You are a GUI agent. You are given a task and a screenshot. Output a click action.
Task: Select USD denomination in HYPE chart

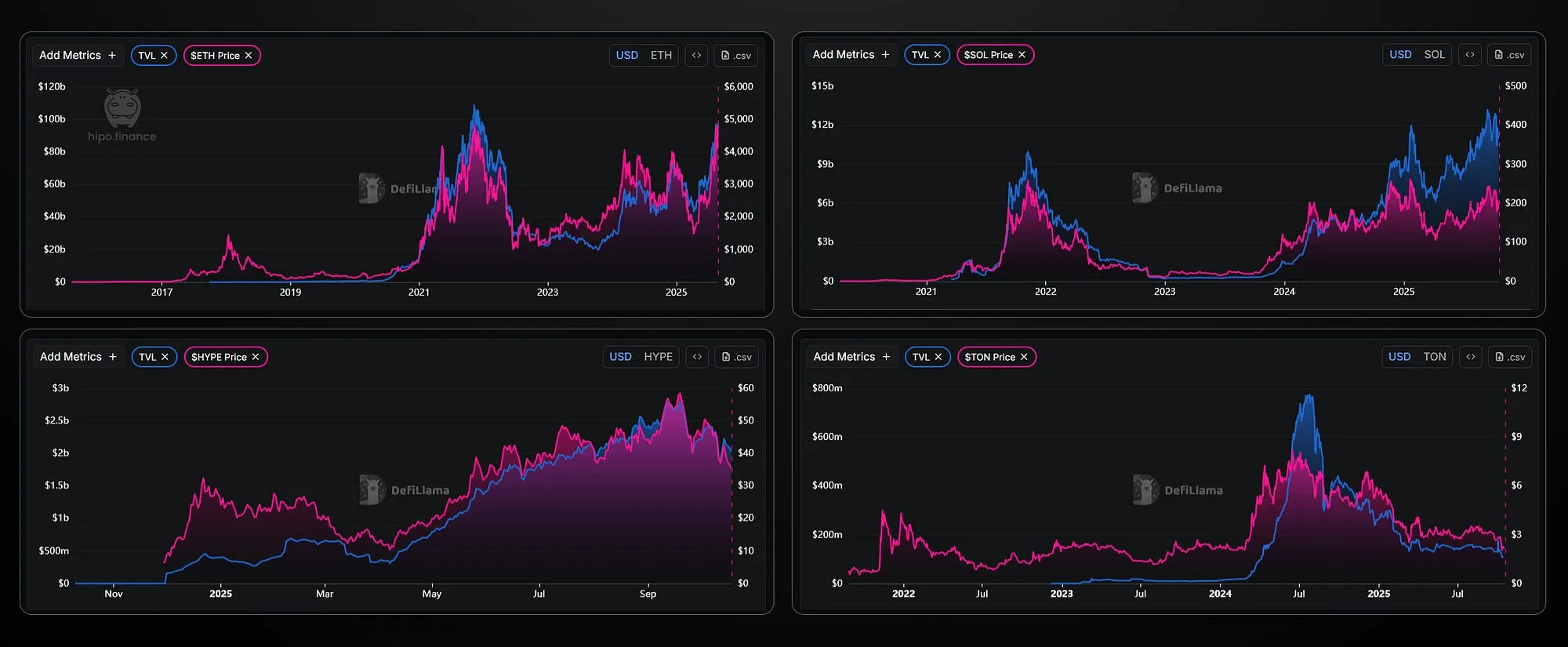tap(620, 357)
